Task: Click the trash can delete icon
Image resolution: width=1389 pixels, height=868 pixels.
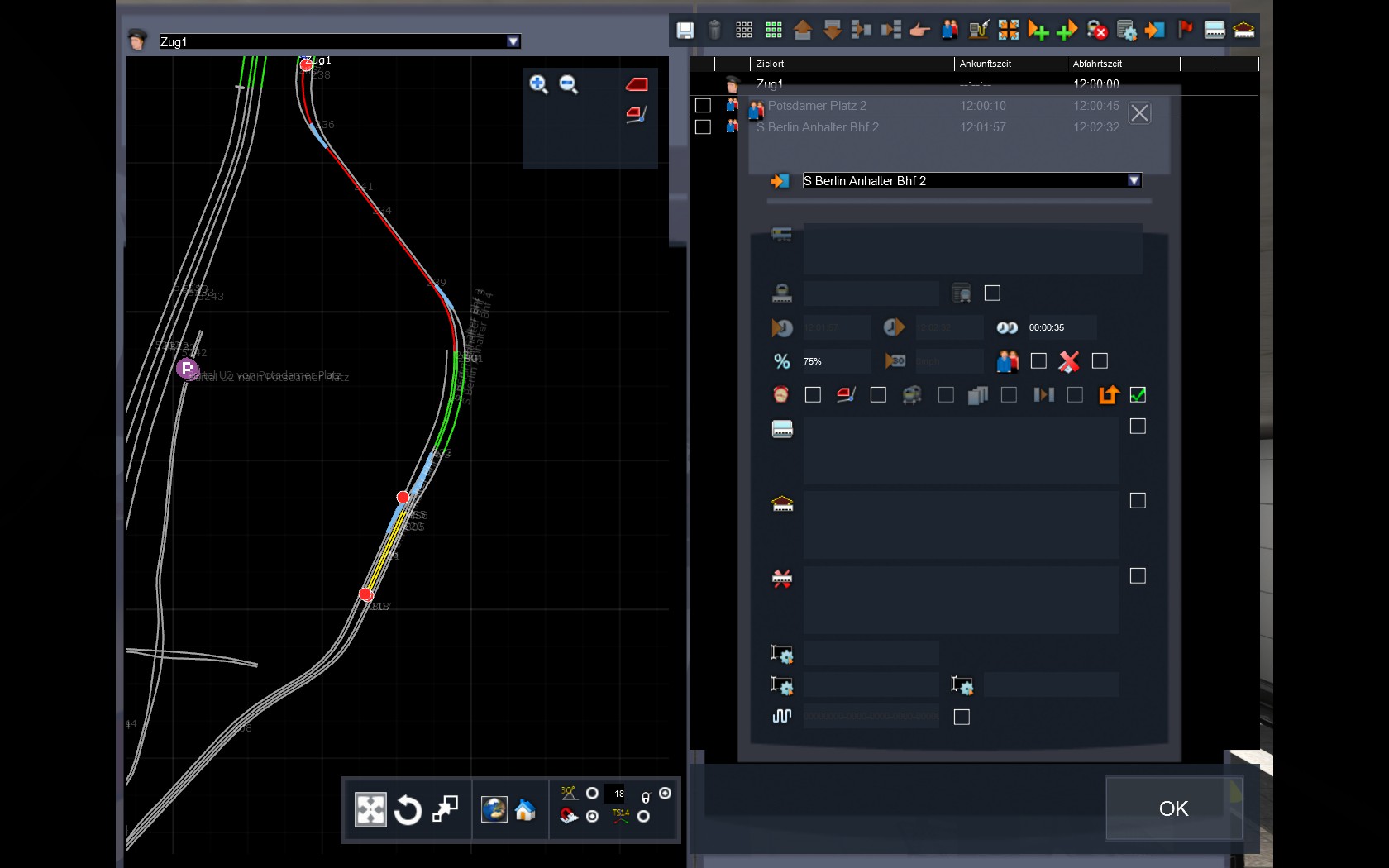Action: (x=714, y=31)
